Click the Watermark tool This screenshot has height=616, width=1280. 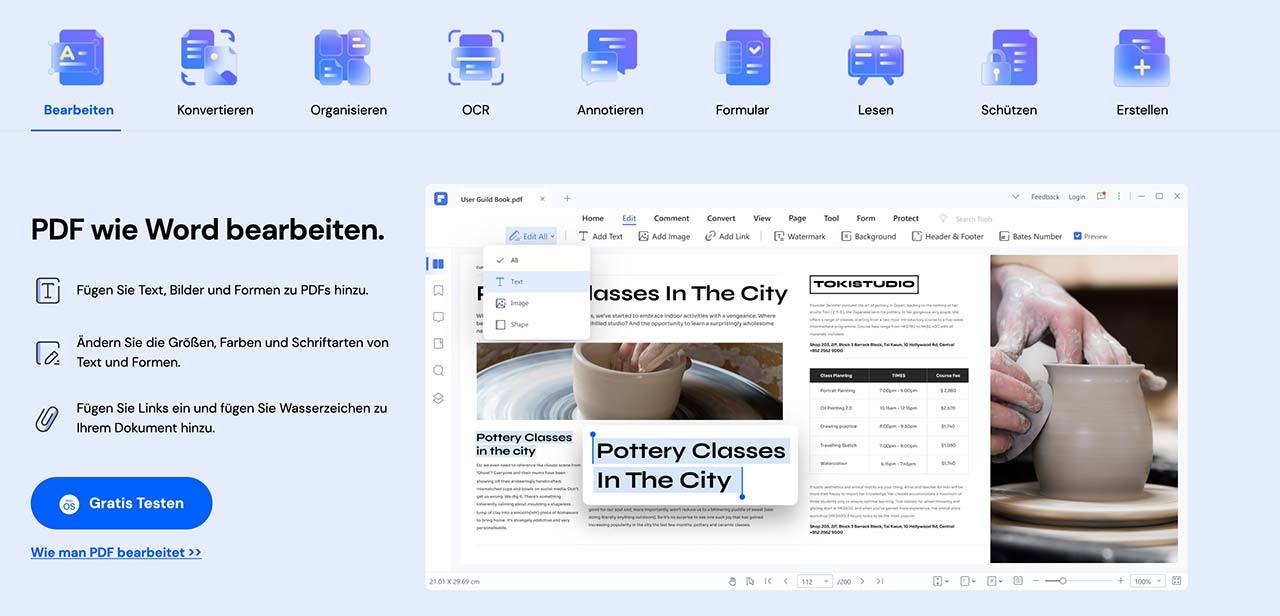[x=799, y=237]
